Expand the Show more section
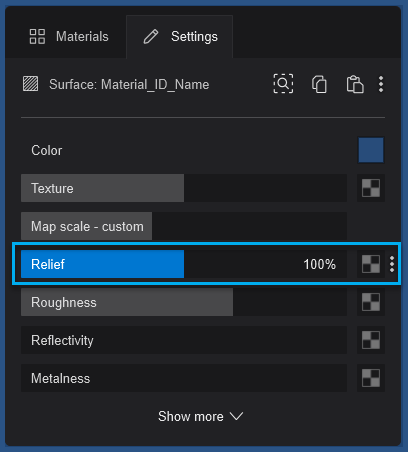408x452 pixels. pyautogui.click(x=201, y=416)
